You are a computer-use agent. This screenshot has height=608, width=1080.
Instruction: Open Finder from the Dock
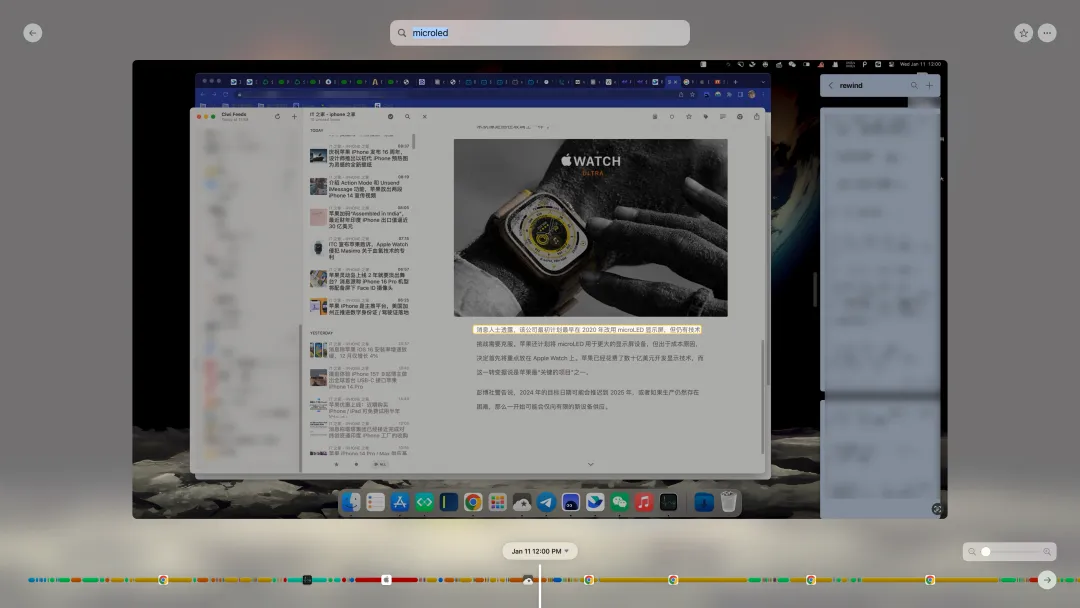(351, 502)
